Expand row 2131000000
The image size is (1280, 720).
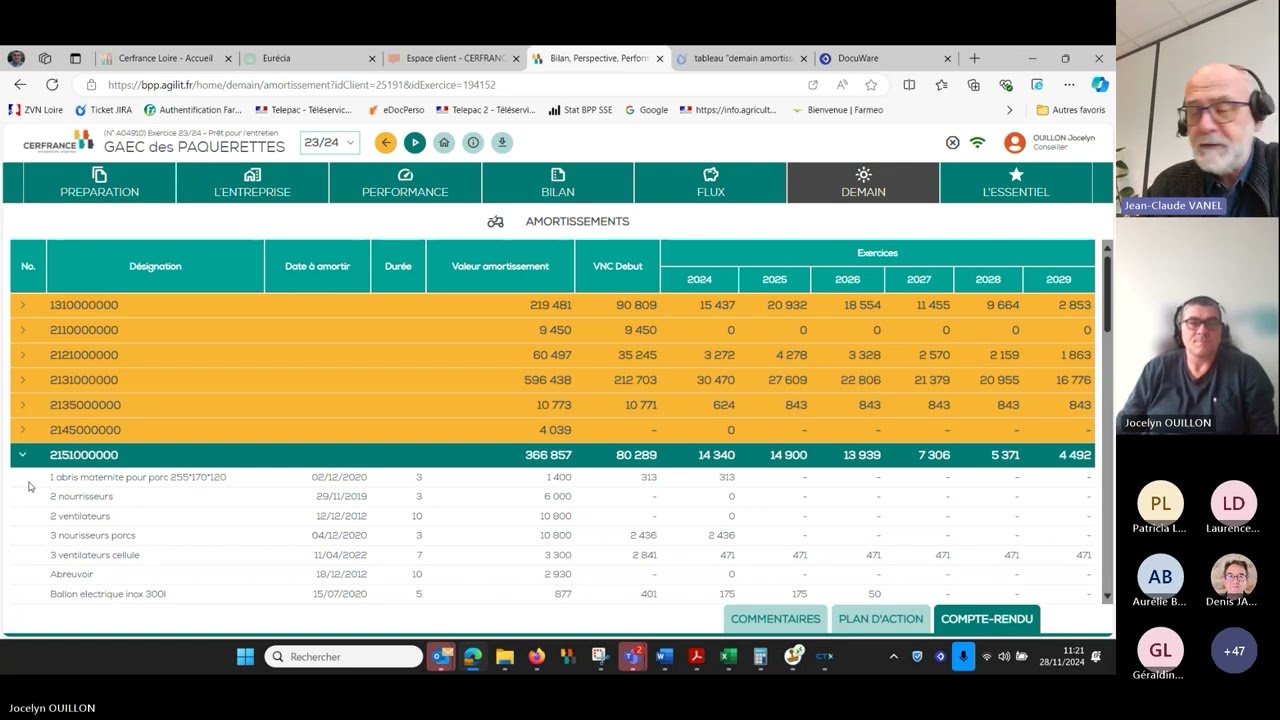23,380
